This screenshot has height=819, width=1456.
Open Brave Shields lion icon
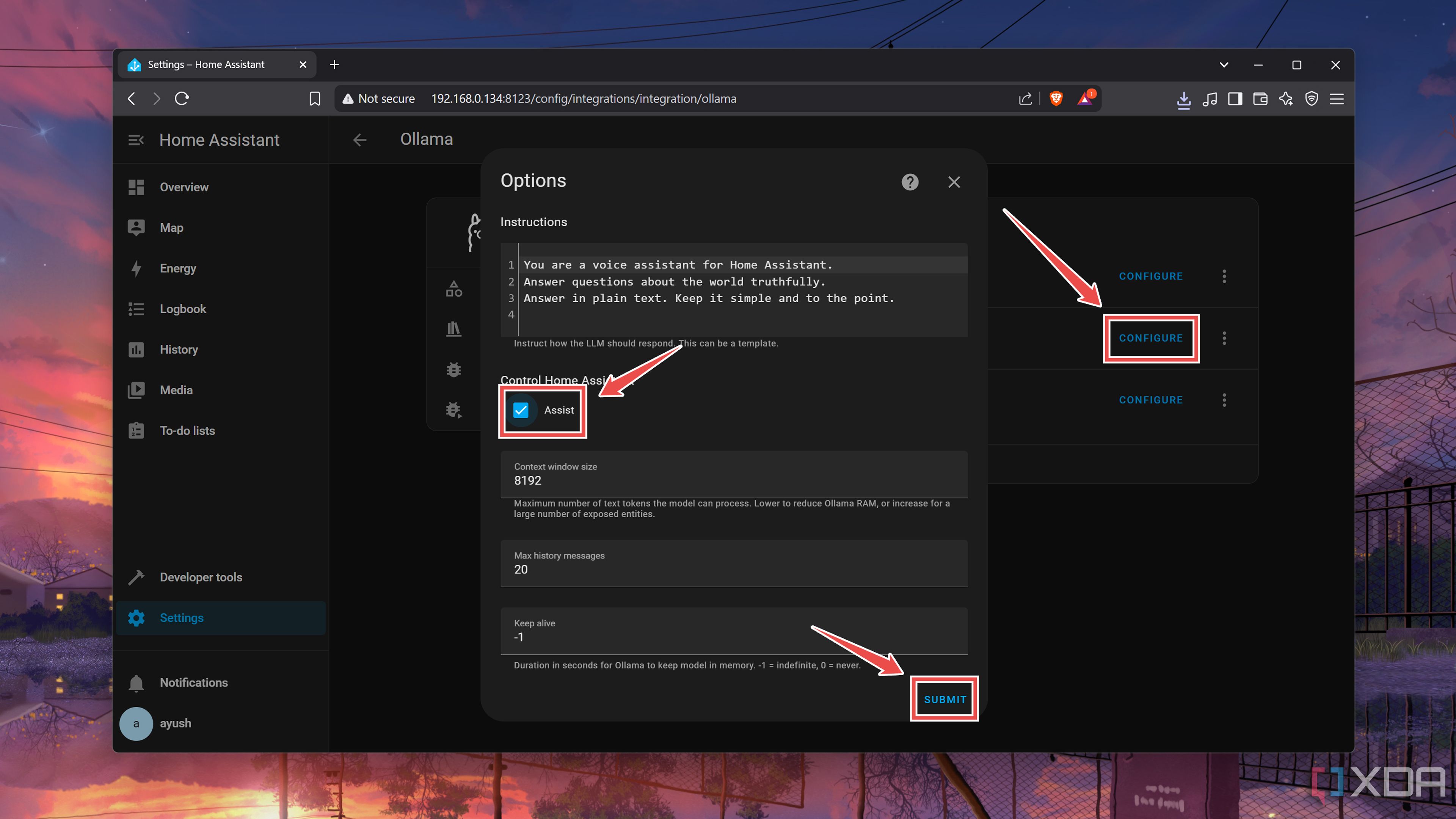coord(1056,99)
